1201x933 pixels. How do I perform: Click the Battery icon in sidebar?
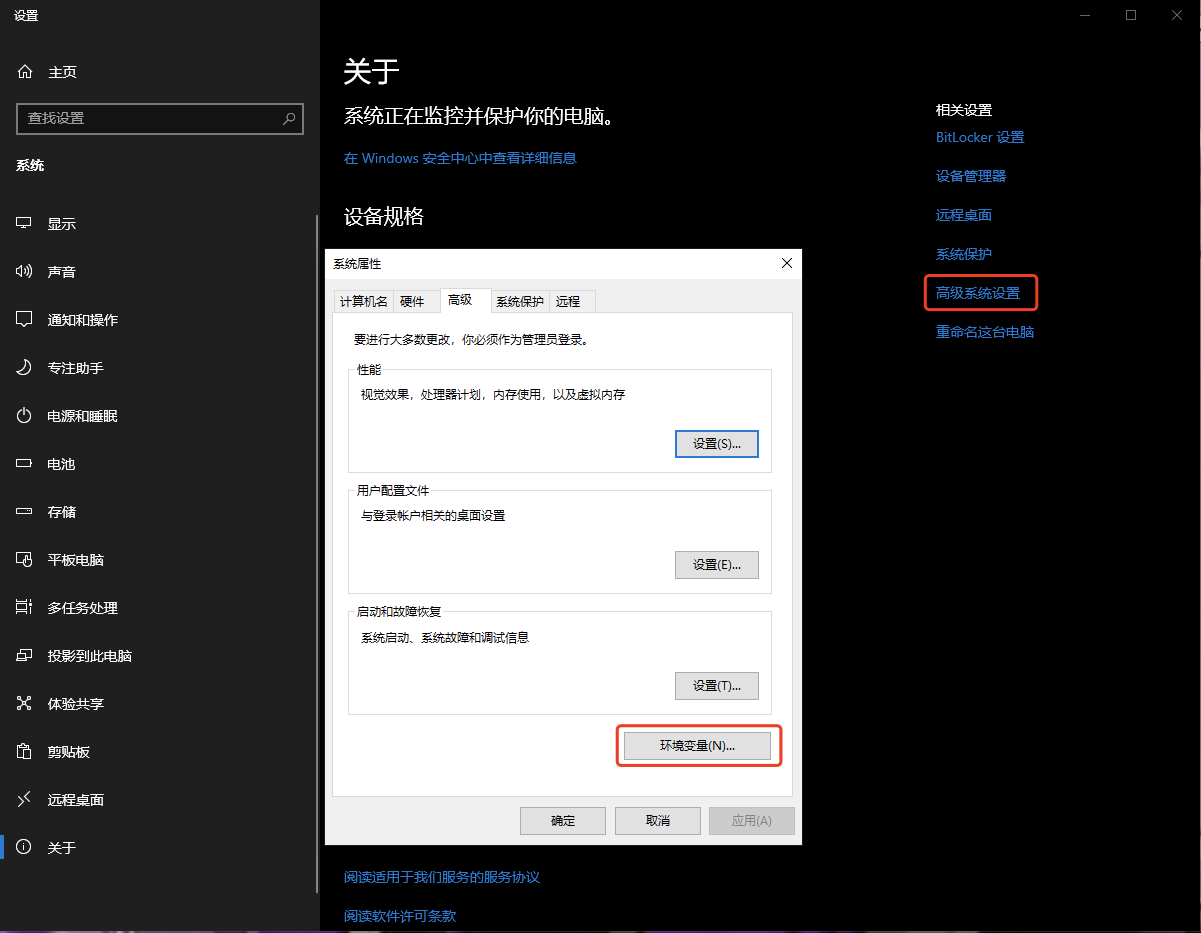point(25,464)
